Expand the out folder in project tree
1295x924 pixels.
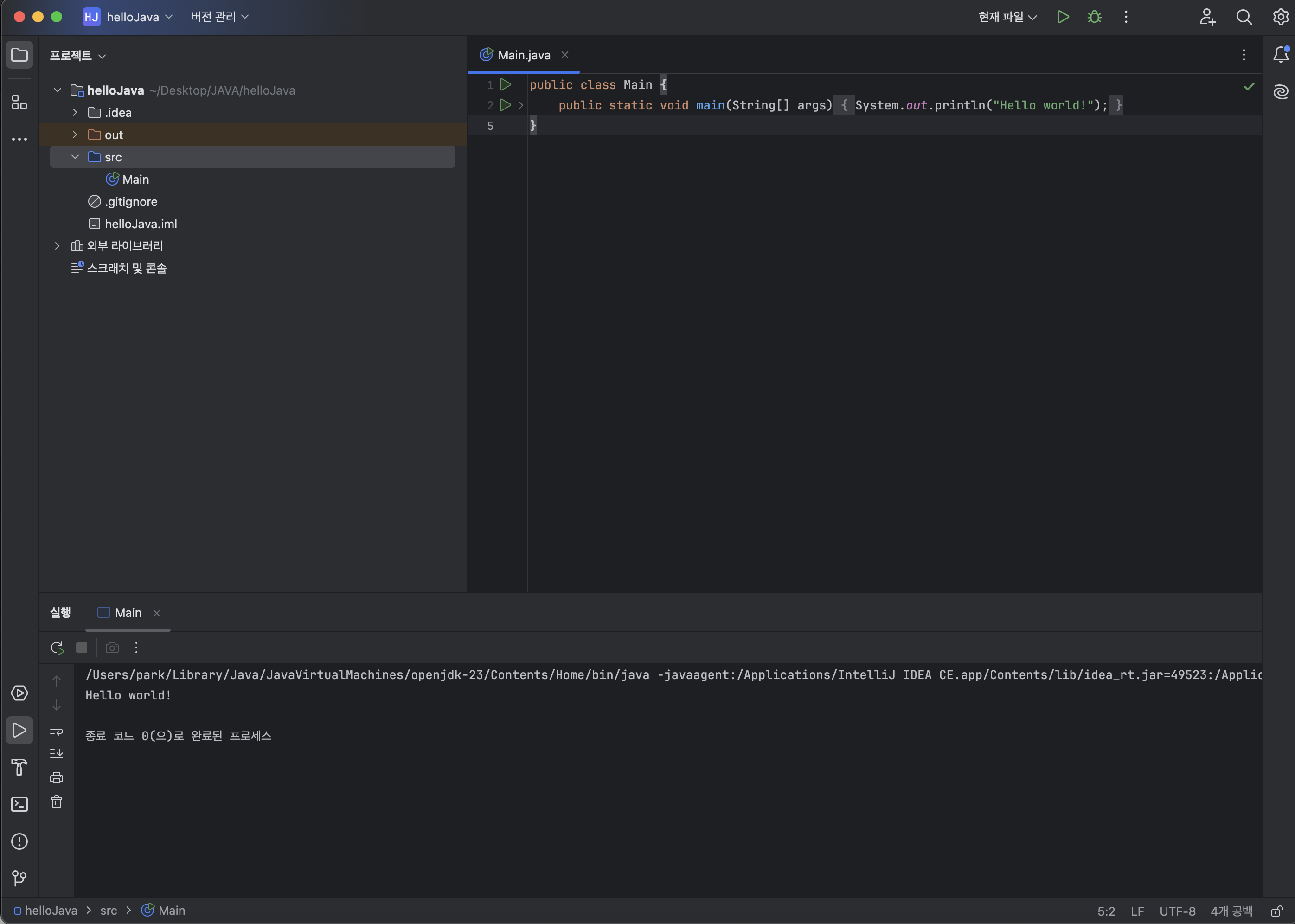click(x=75, y=135)
